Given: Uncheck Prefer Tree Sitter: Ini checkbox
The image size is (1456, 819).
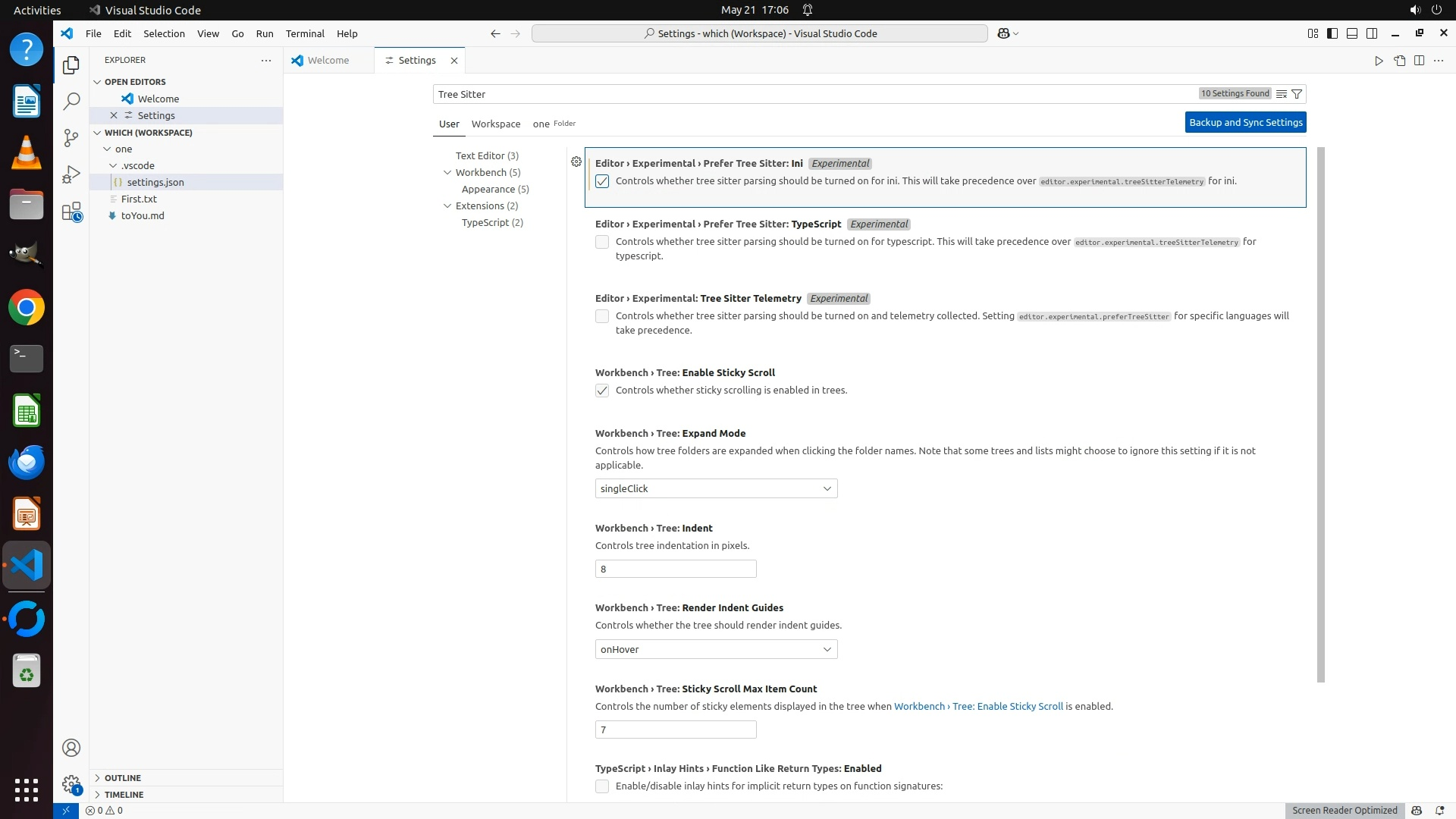Looking at the screenshot, I should [602, 181].
